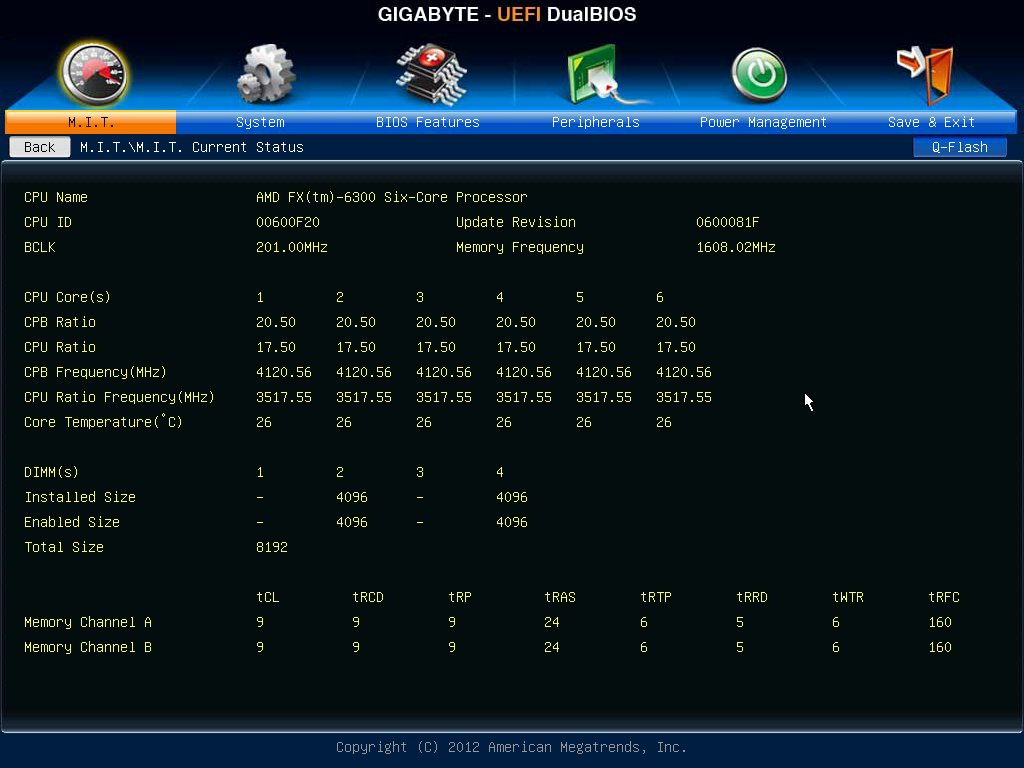This screenshot has height=768, width=1024.
Task: Select the Update Revision label
Action: click(x=516, y=222)
